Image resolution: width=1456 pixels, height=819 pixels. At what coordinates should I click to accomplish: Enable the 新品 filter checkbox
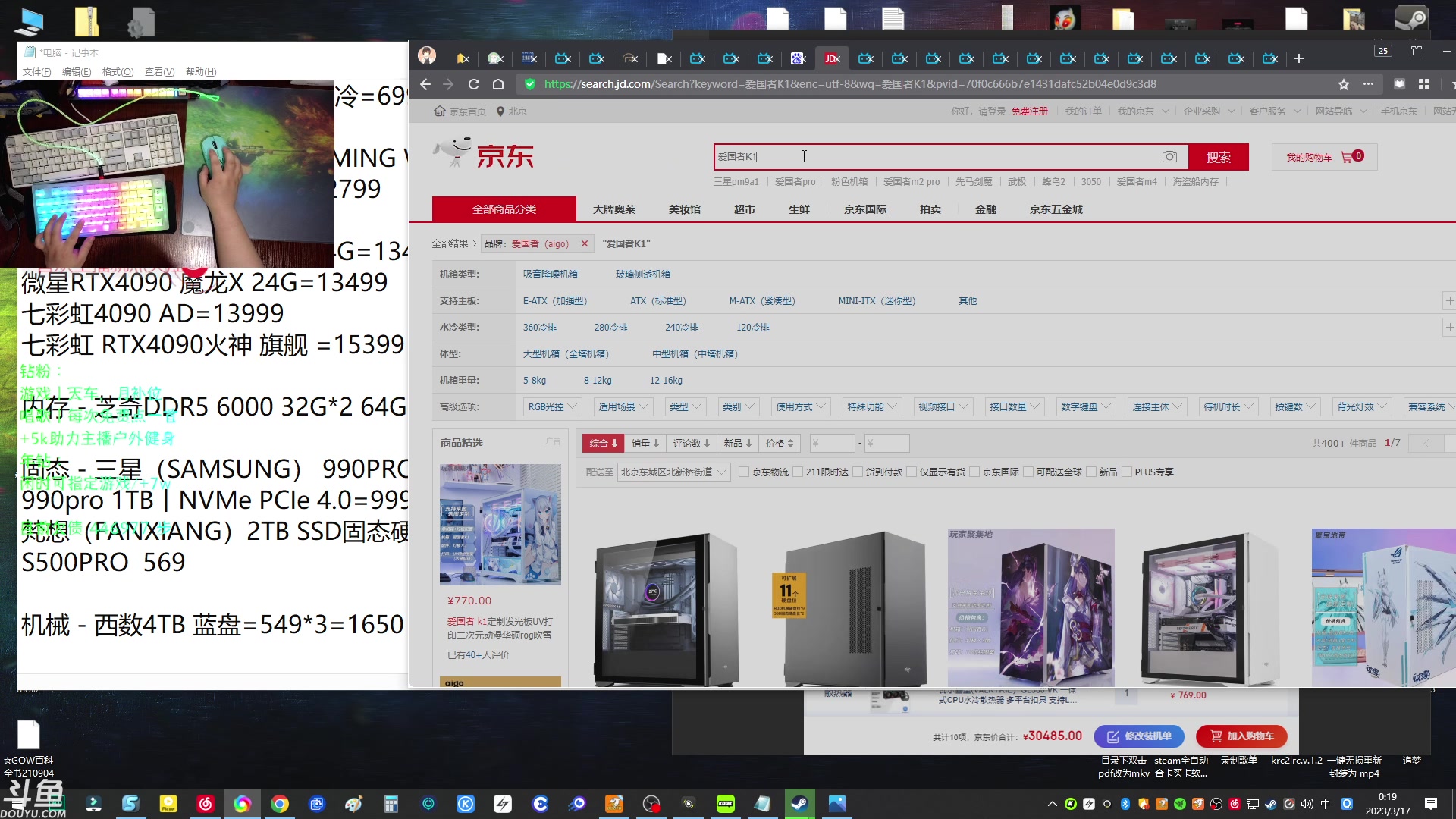(1091, 472)
